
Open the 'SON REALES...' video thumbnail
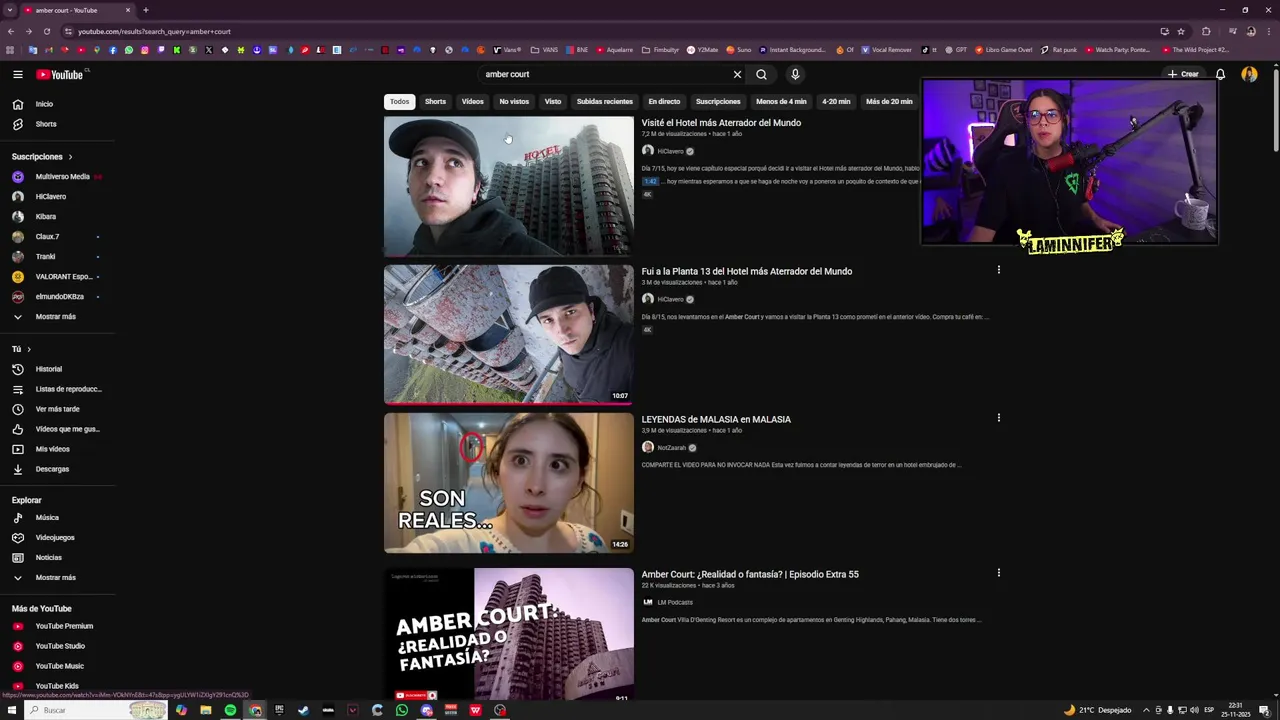(509, 483)
